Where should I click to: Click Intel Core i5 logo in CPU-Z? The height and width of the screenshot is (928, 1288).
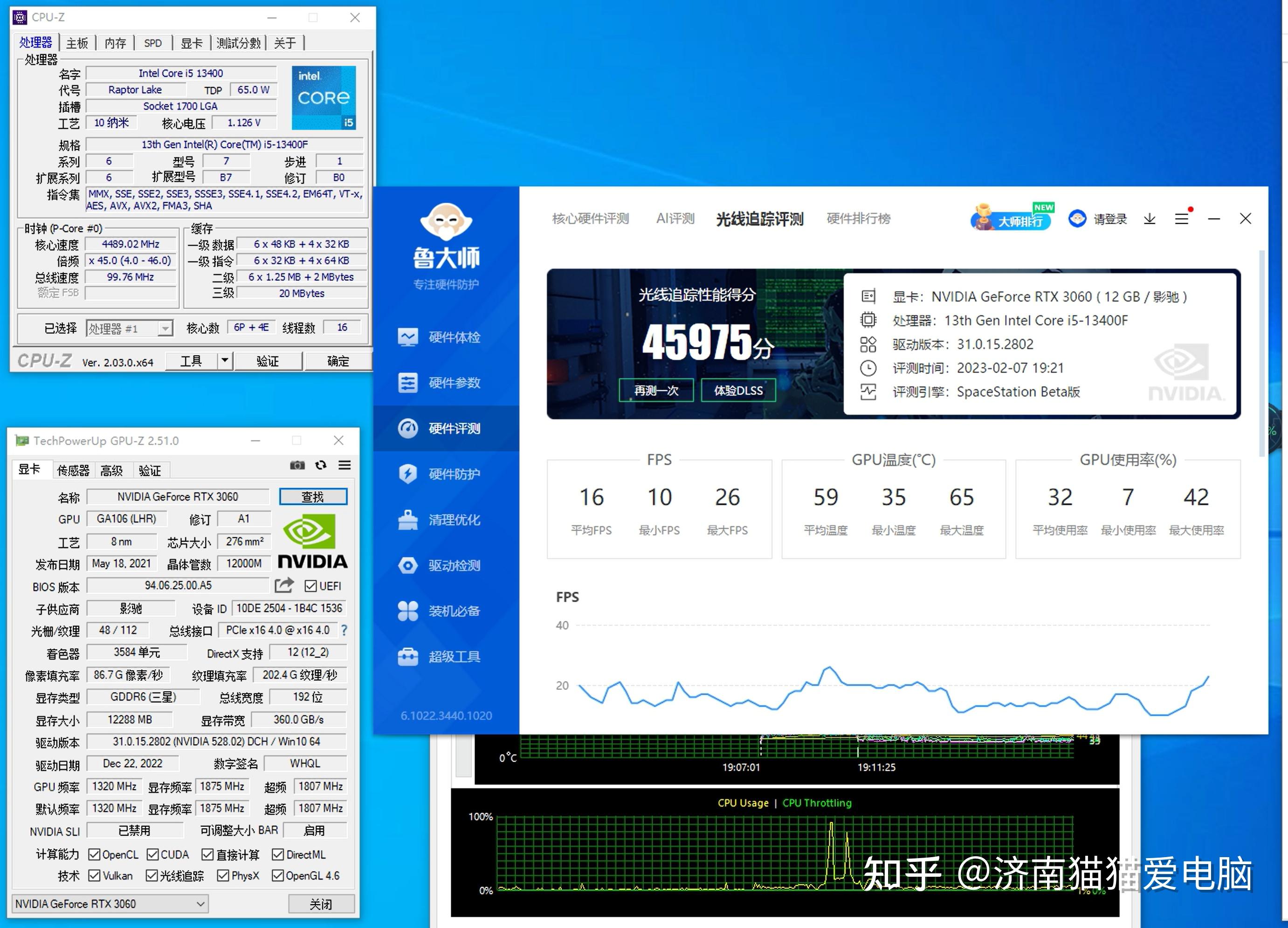324,98
